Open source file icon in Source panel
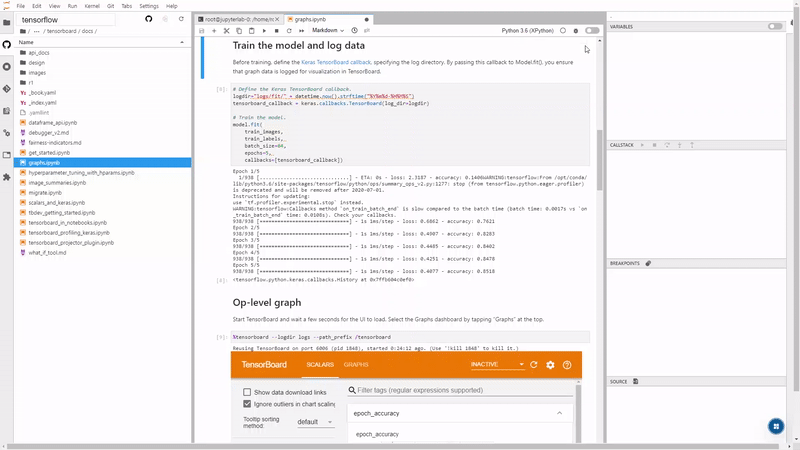This screenshot has height=450, width=800. (636, 382)
